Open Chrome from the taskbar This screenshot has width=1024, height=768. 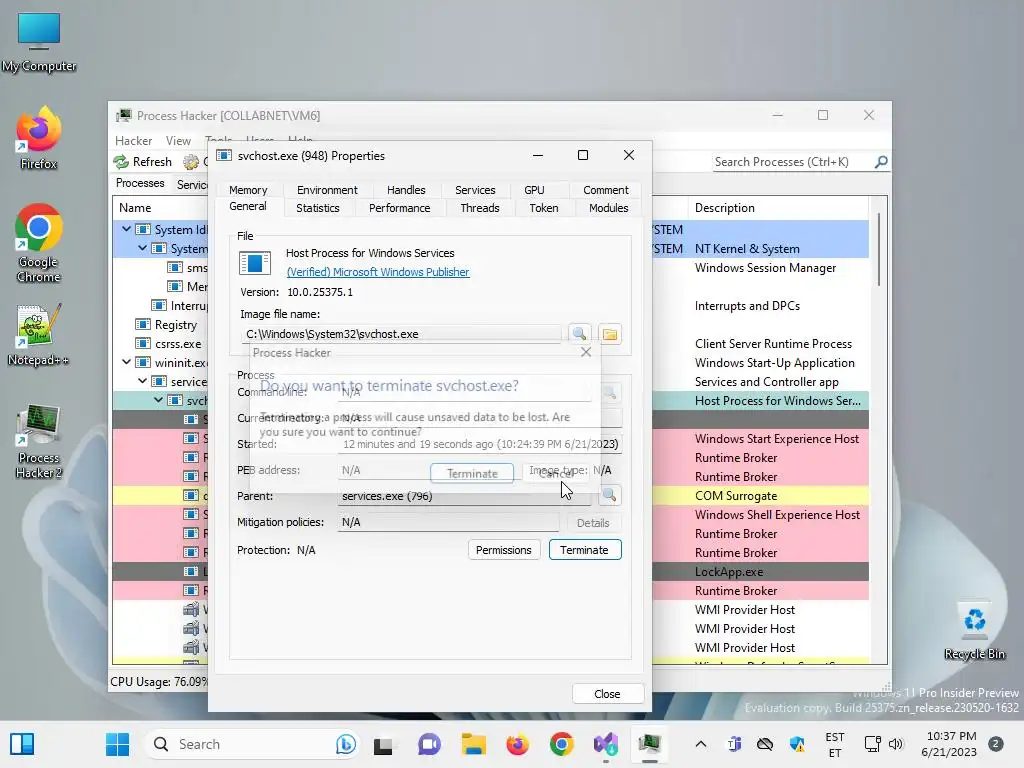562,744
